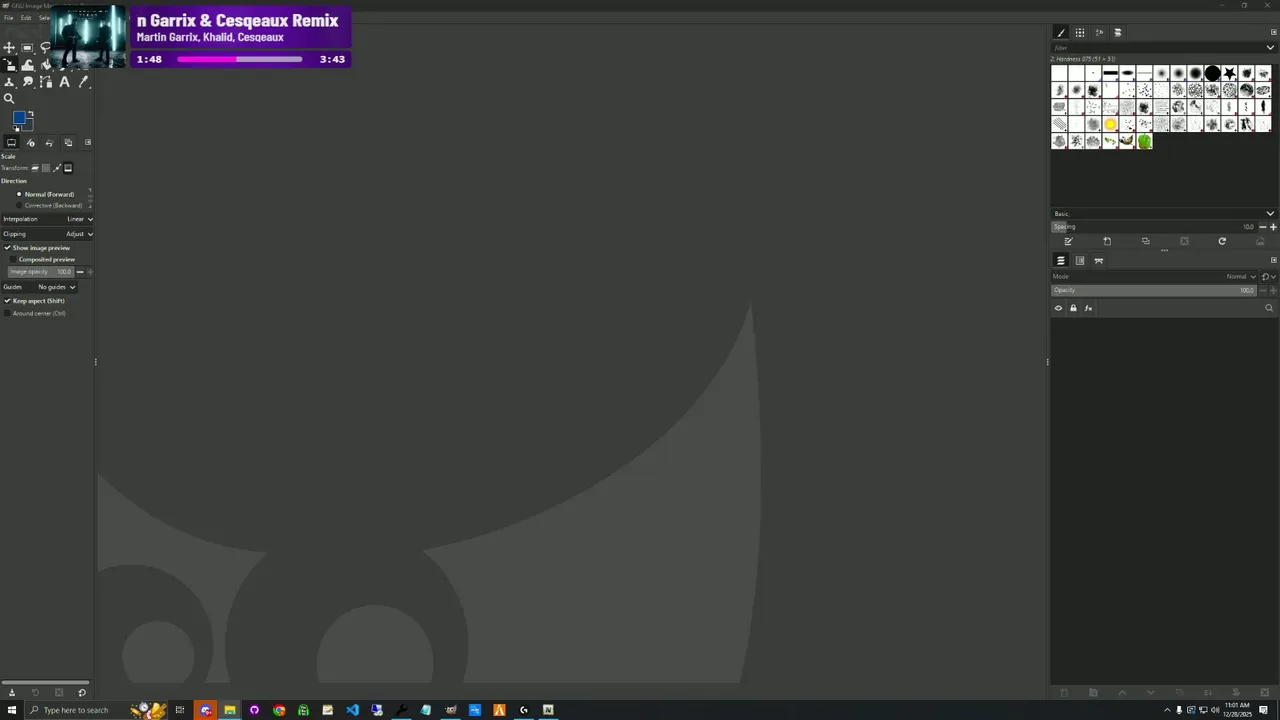Set transform target to Selection

pos(45,168)
